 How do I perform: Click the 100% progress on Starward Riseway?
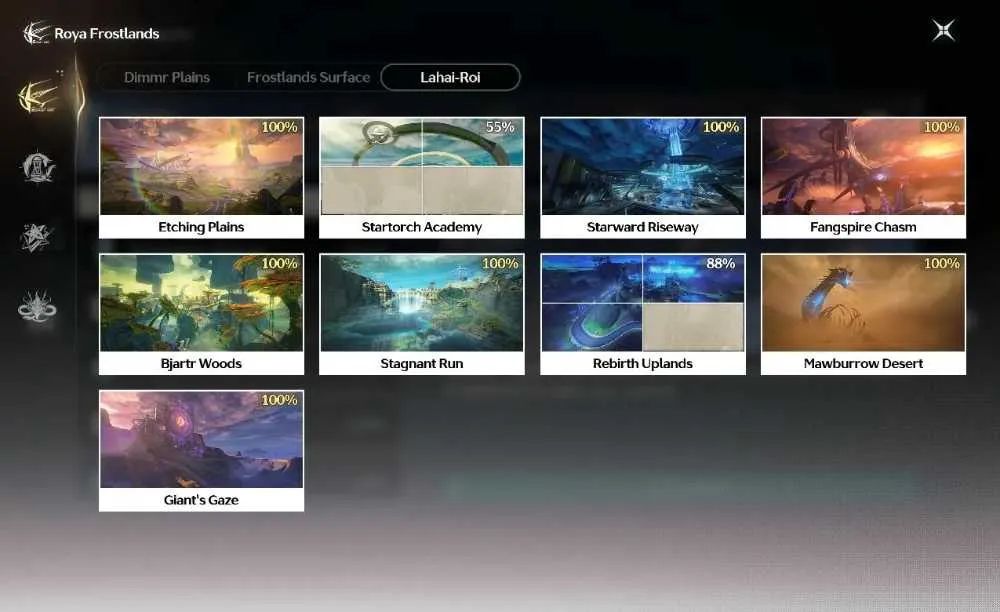pyautogui.click(x=721, y=127)
